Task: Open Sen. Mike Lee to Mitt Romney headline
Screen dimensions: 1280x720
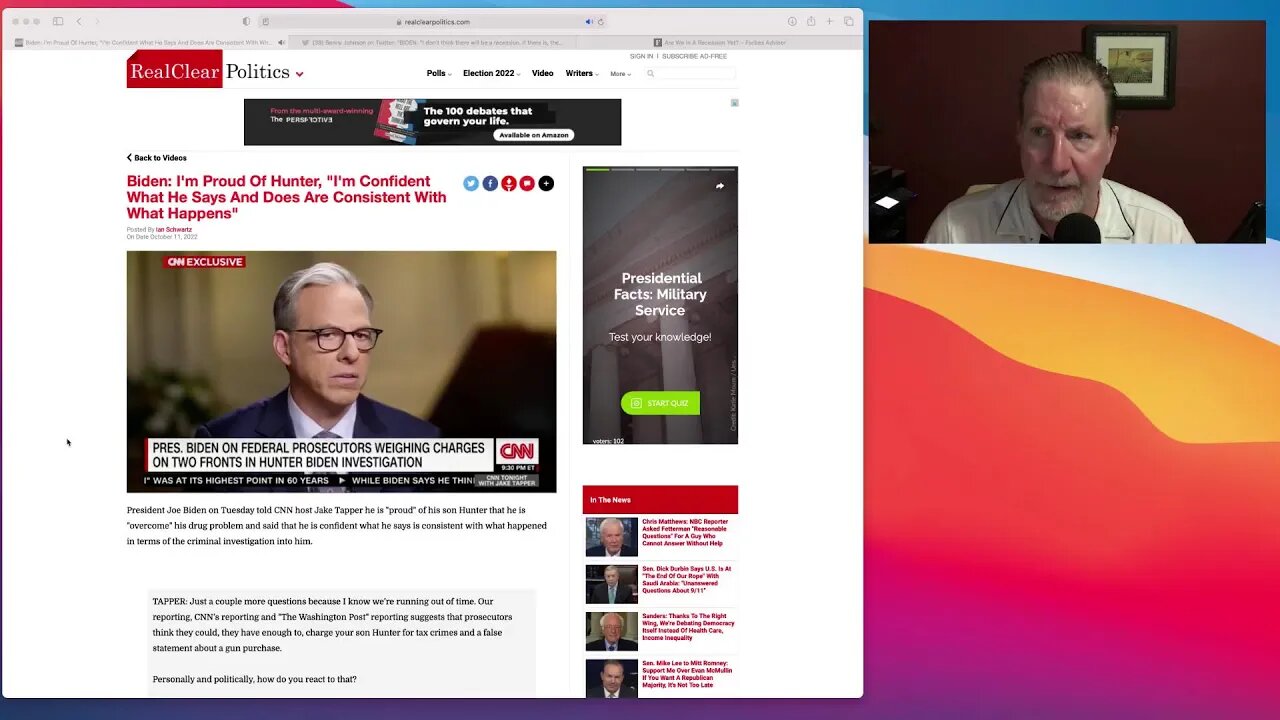Action: pos(687,674)
